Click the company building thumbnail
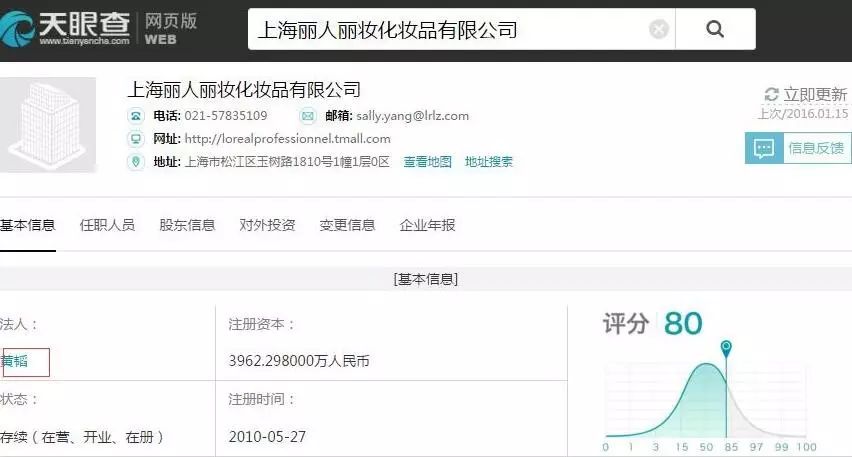This screenshot has width=852, height=457. pyautogui.click(x=47, y=125)
